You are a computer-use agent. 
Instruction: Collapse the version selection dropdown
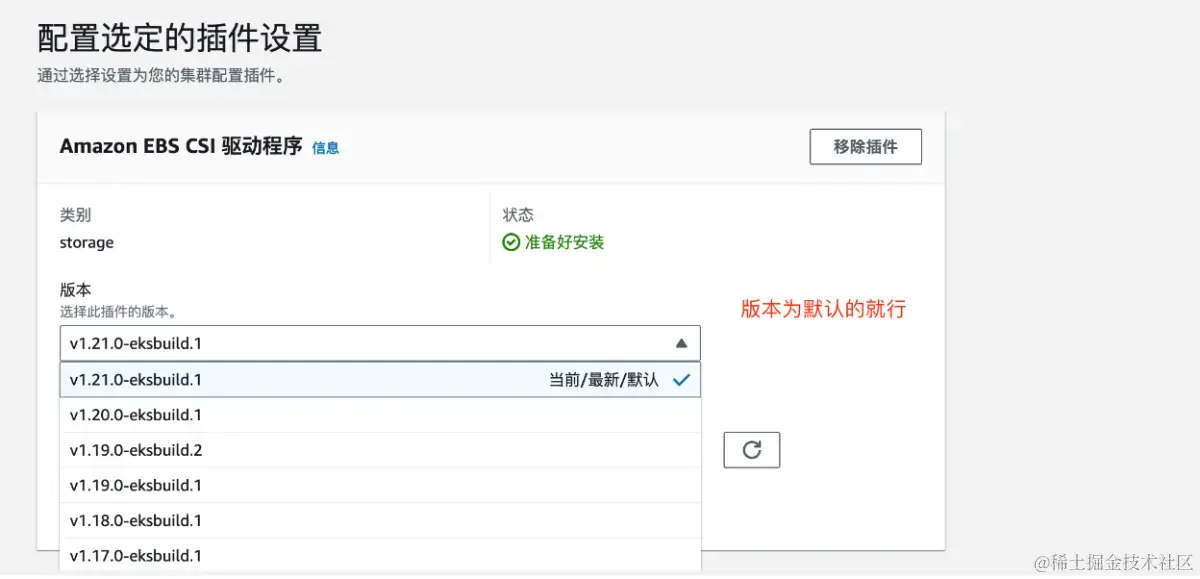coord(681,343)
